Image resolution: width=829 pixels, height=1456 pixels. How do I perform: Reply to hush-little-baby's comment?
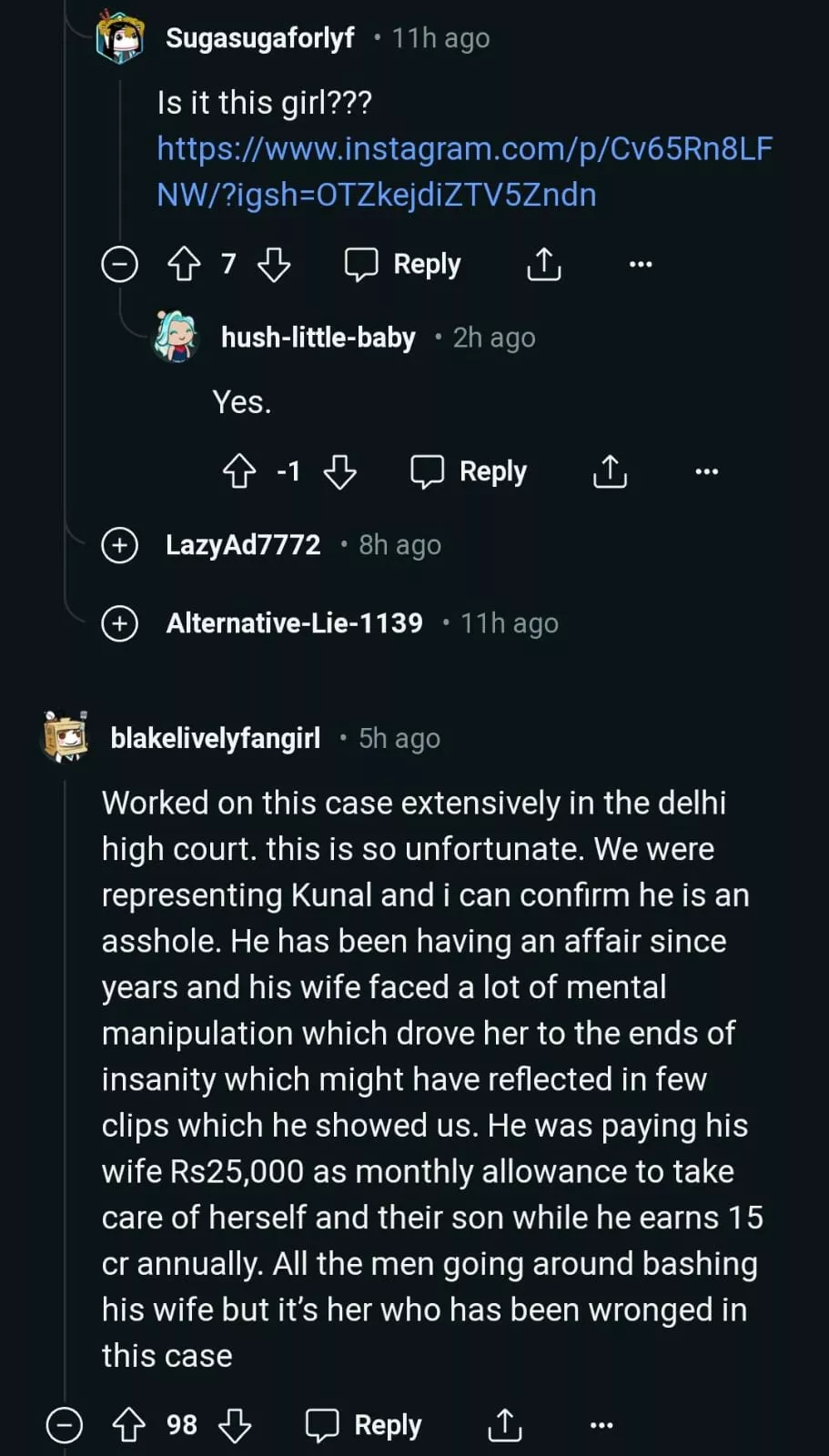point(469,471)
